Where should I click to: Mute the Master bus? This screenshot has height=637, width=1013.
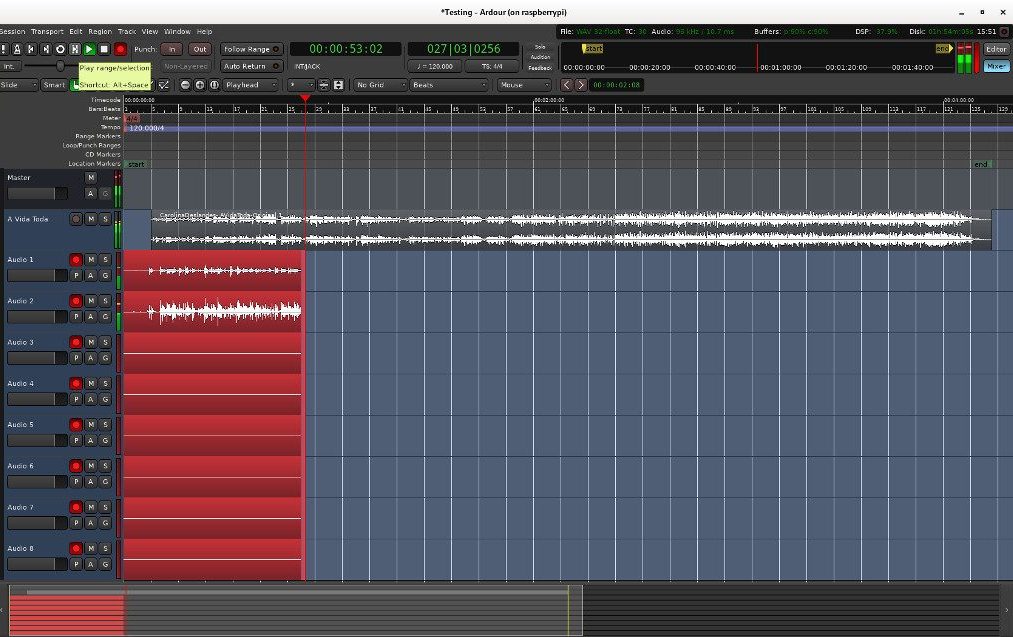pyautogui.click(x=91, y=178)
